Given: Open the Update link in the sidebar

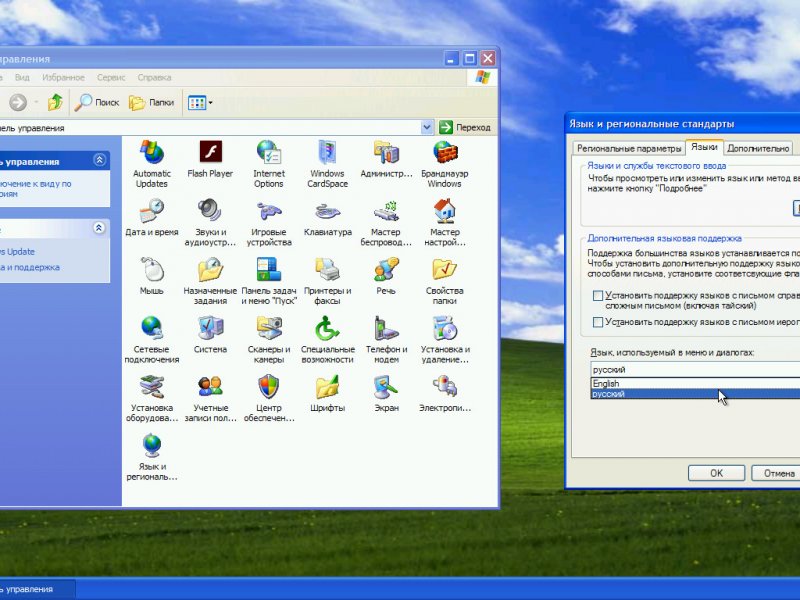Looking at the screenshot, I should pyautogui.click(x=17, y=252).
